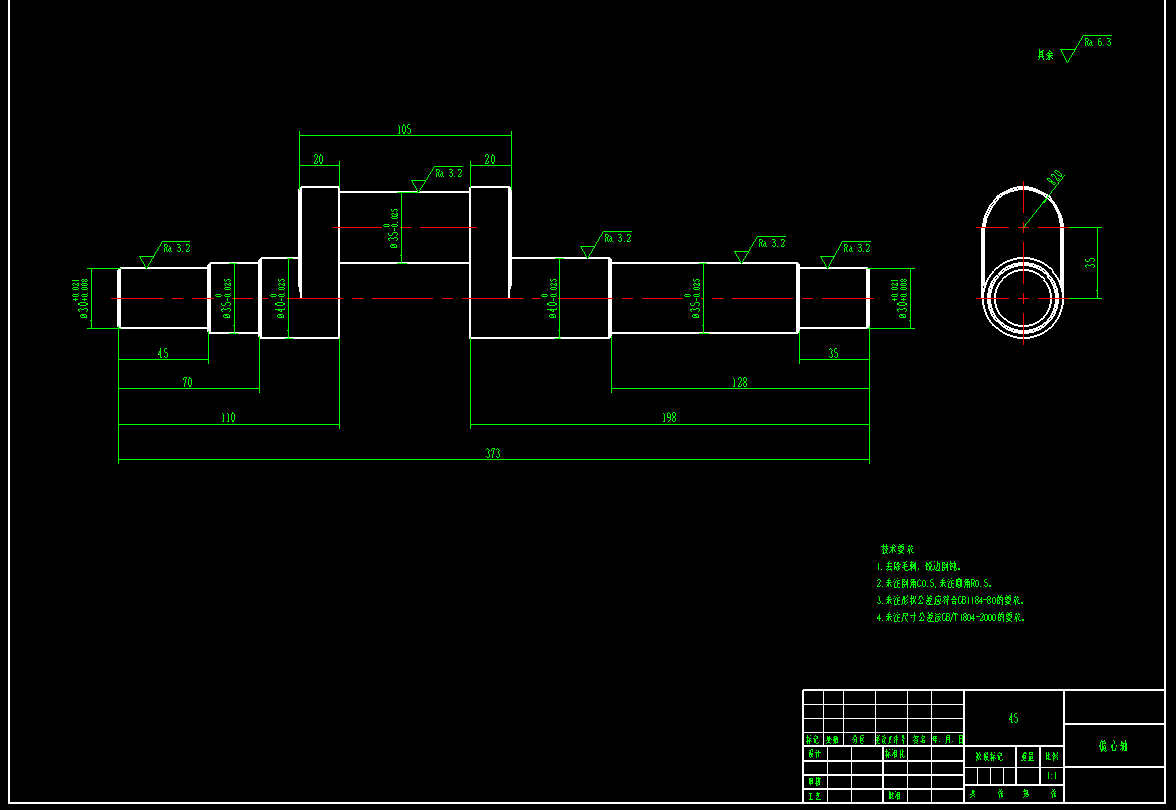This screenshot has height=810, width=1176.
Task: Select ø40-0.025 dimension left of the crank
Action: tap(278, 298)
